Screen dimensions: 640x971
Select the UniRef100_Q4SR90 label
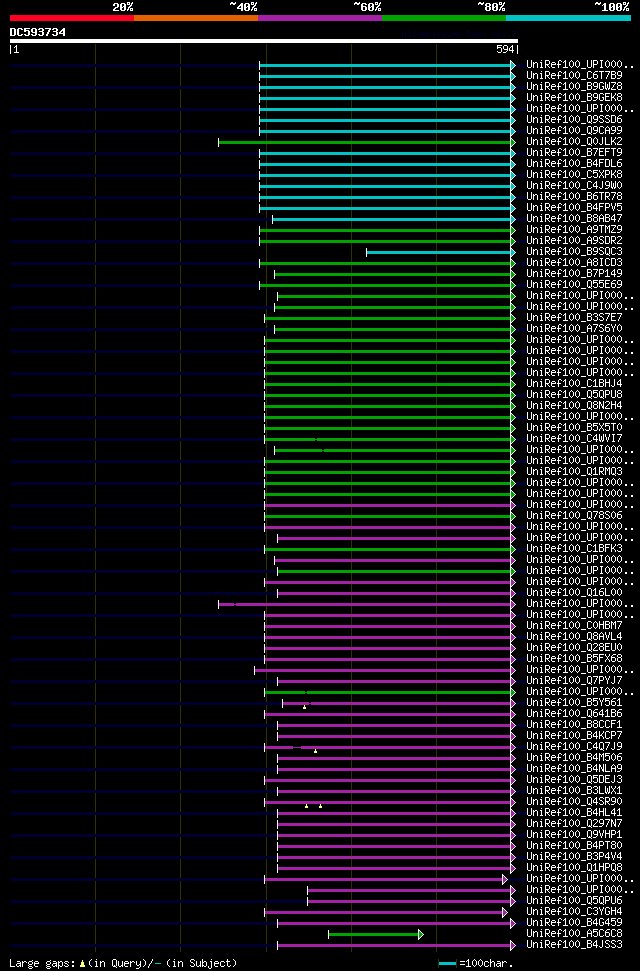574,803
